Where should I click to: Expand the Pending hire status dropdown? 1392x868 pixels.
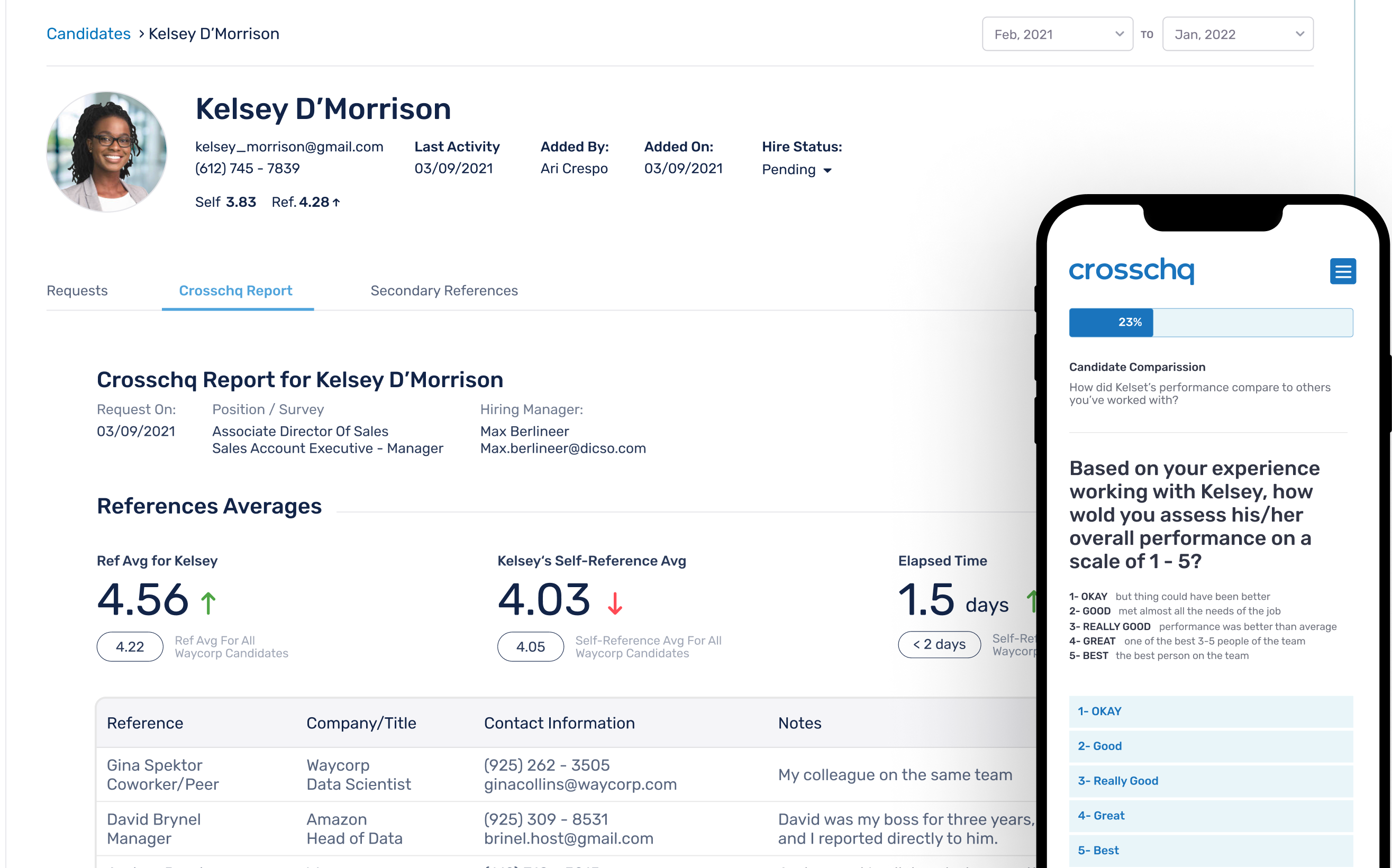(796, 170)
